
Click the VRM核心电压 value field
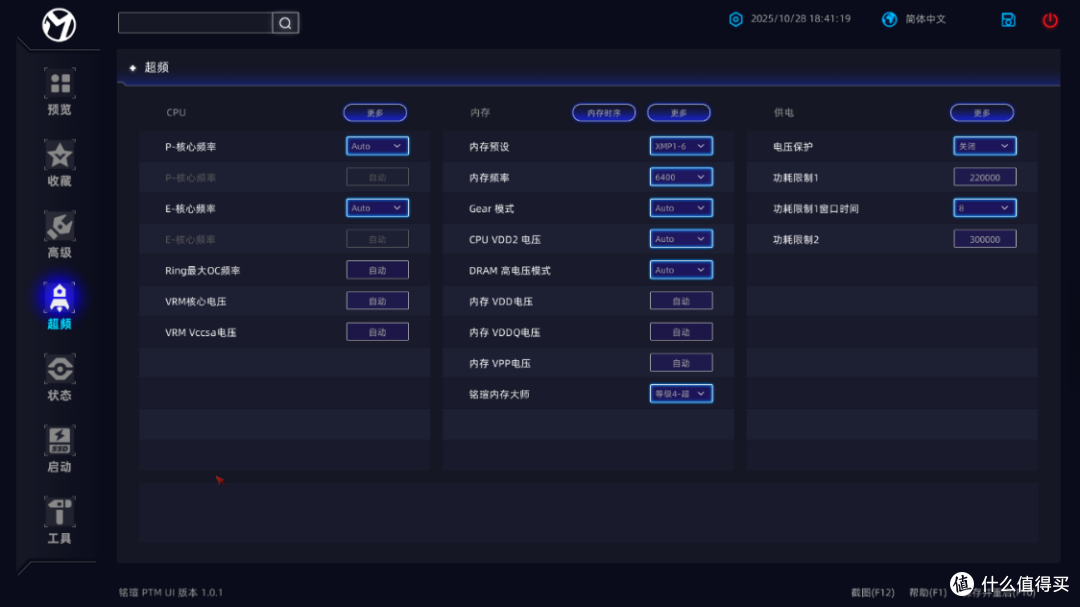(377, 301)
